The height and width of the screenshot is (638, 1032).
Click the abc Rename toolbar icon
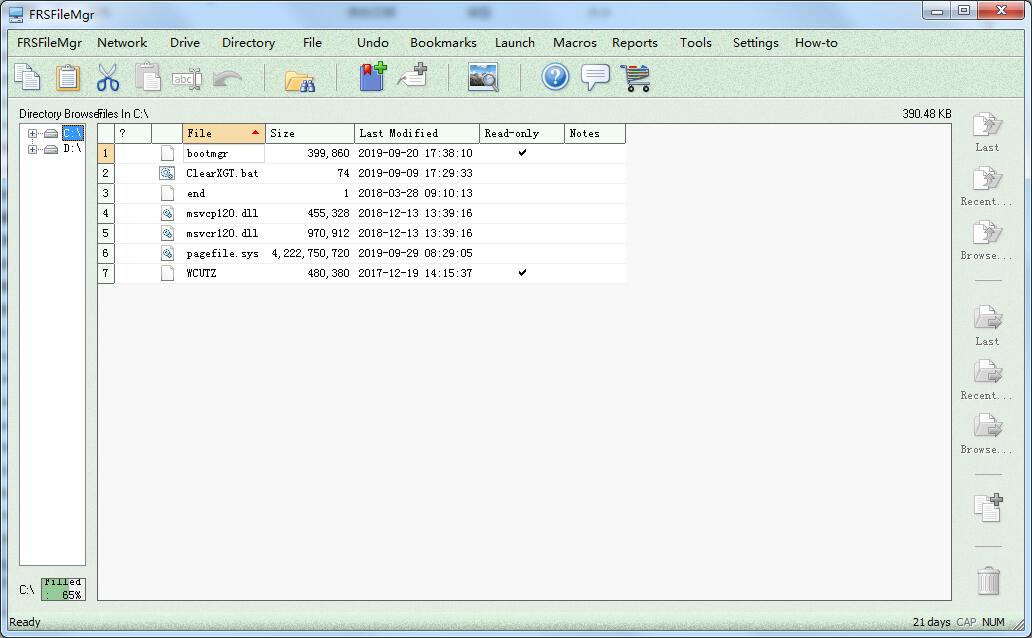point(187,79)
